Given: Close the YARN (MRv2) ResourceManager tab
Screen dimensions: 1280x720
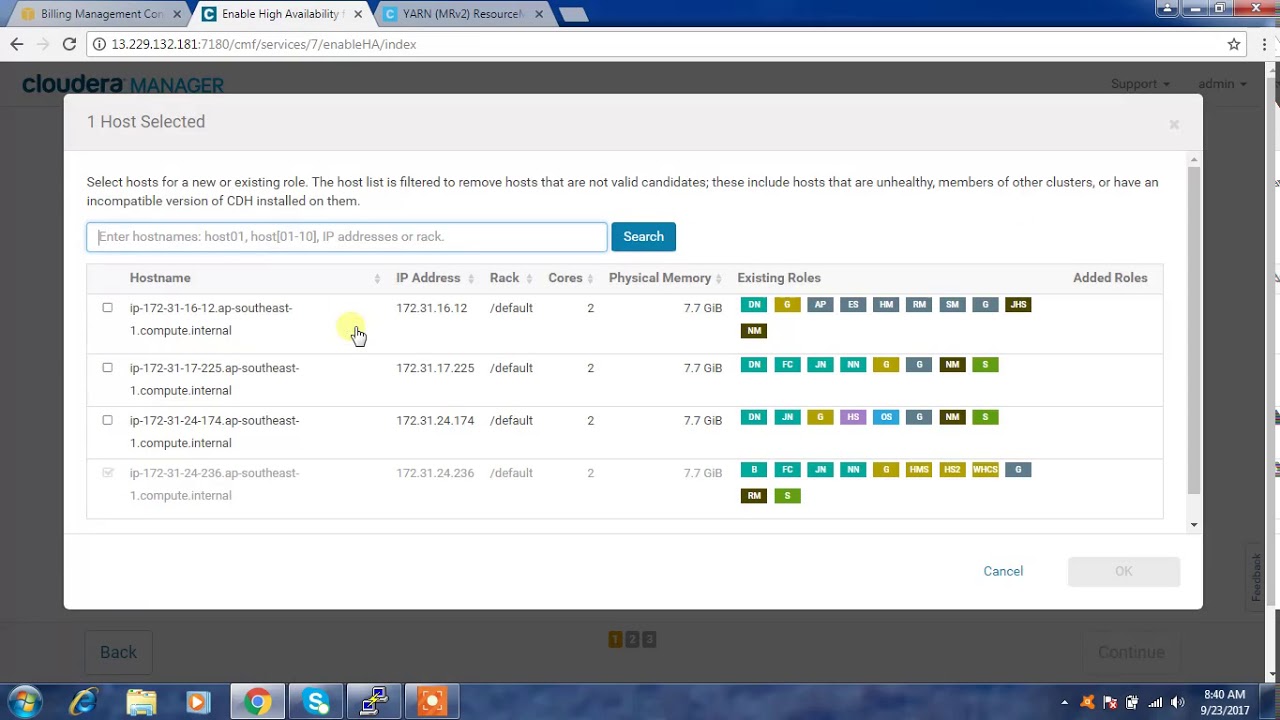Looking at the screenshot, I should point(538,14).
